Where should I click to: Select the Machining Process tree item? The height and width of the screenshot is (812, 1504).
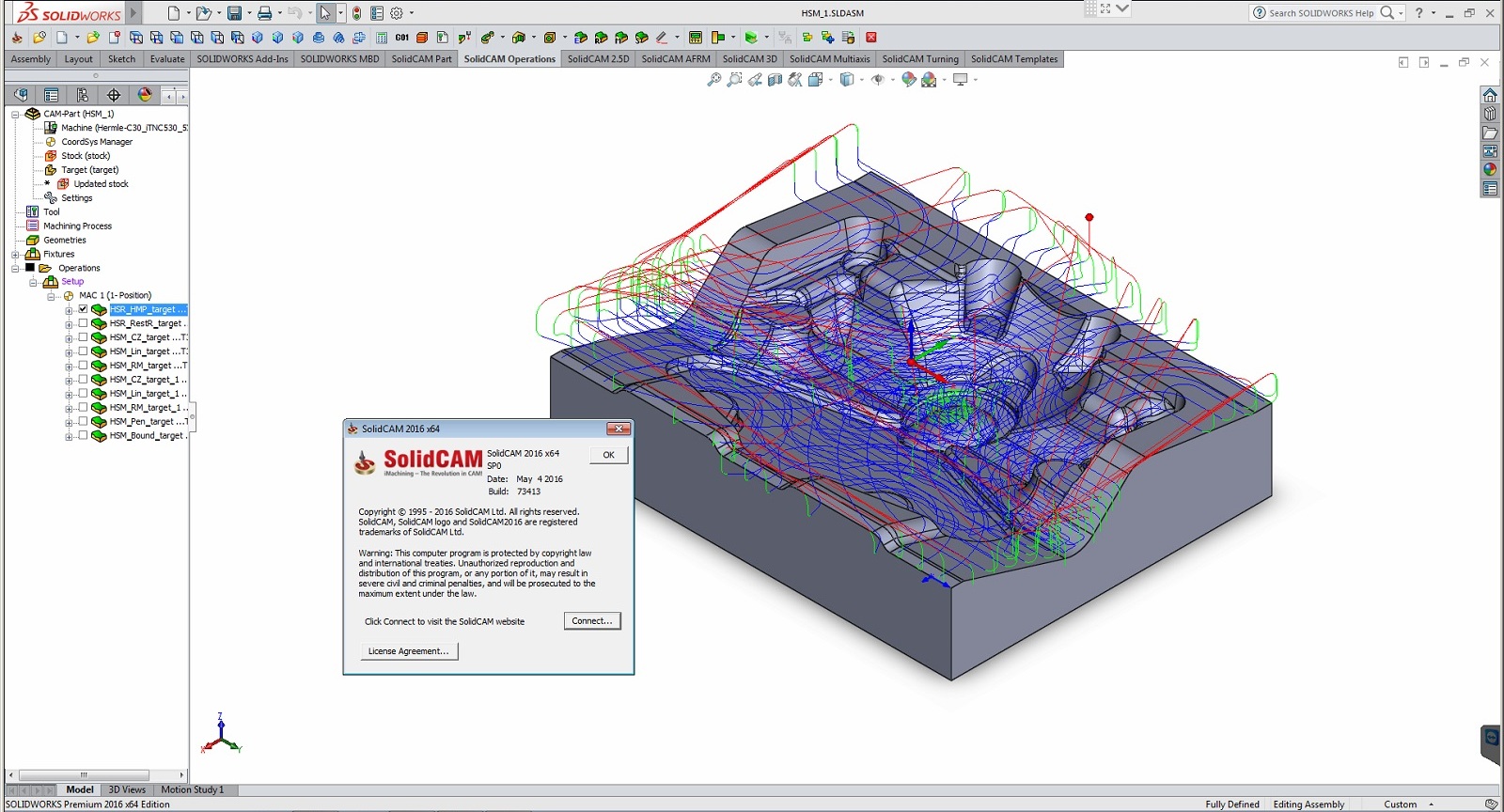click(x=77, y=226)
